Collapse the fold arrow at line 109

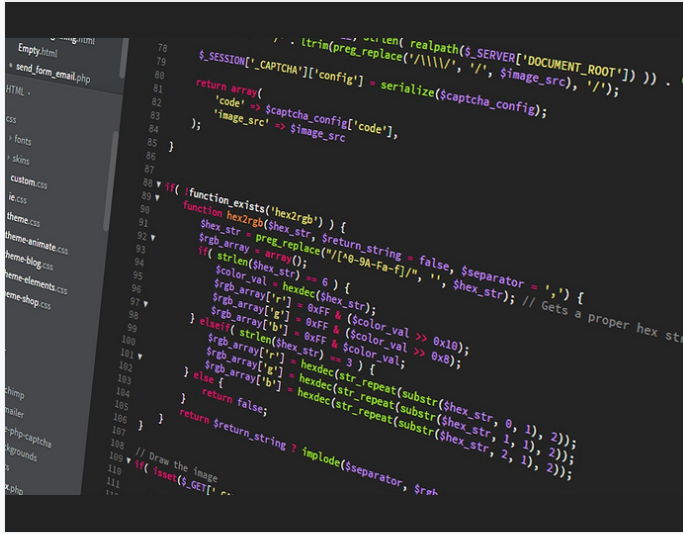pyautogui.click(x=128, y=460)
